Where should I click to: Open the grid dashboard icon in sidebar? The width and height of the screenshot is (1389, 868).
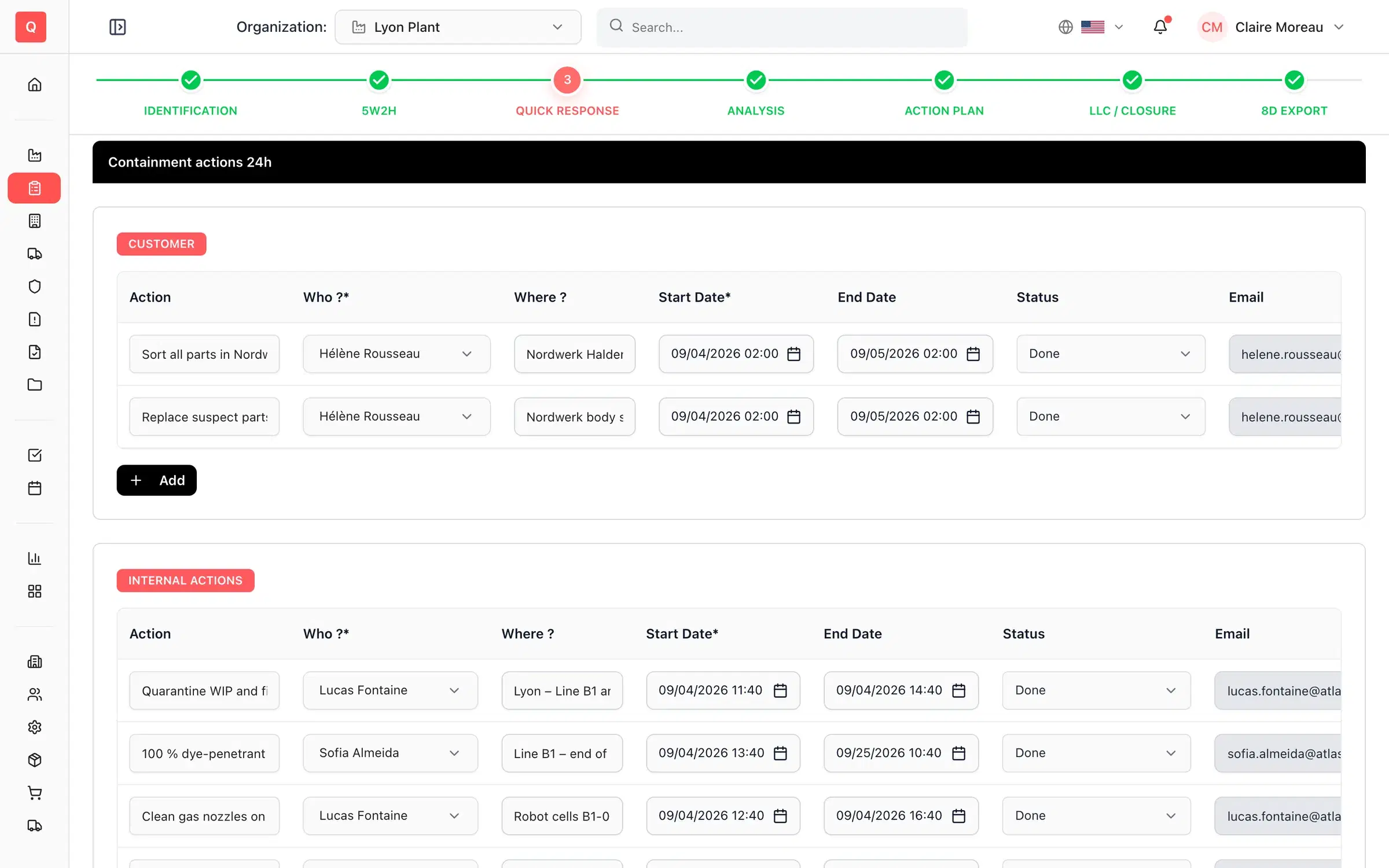(x=35, y=591)
